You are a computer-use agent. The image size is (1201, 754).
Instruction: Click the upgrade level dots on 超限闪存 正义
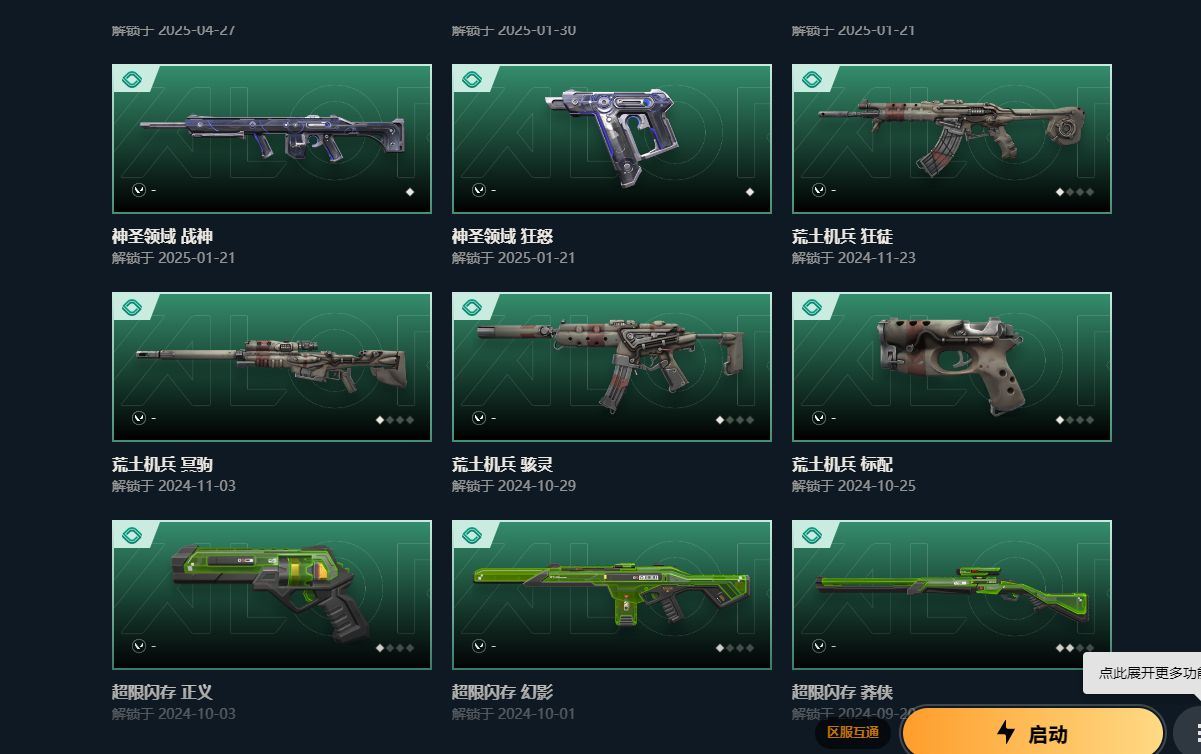coord(395,648)
